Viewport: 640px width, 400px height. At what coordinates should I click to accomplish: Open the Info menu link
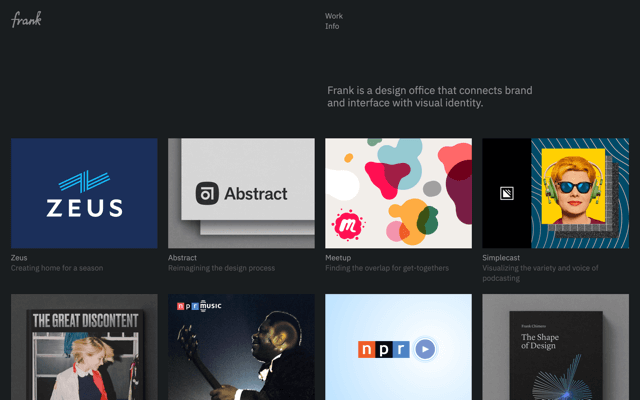click(x=332, y=26)
